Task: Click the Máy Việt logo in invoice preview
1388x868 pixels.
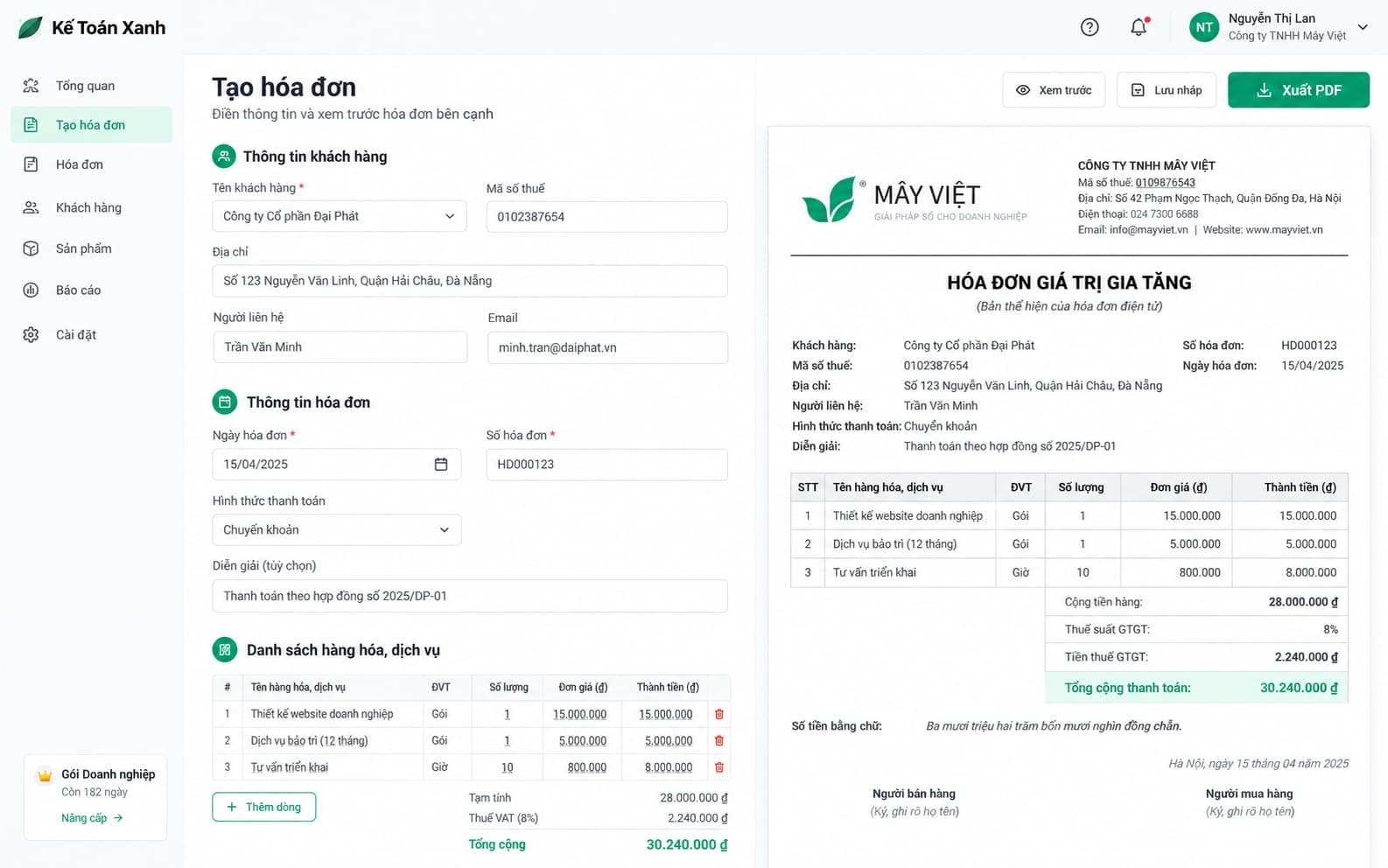Action: click(915, 200)
